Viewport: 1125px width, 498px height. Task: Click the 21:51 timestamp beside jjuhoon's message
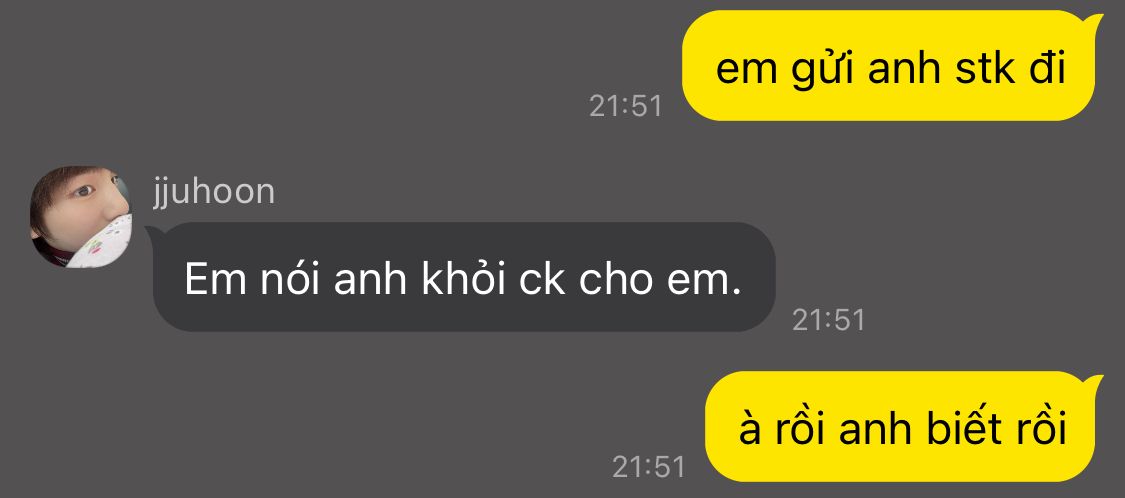click(829, 320)
